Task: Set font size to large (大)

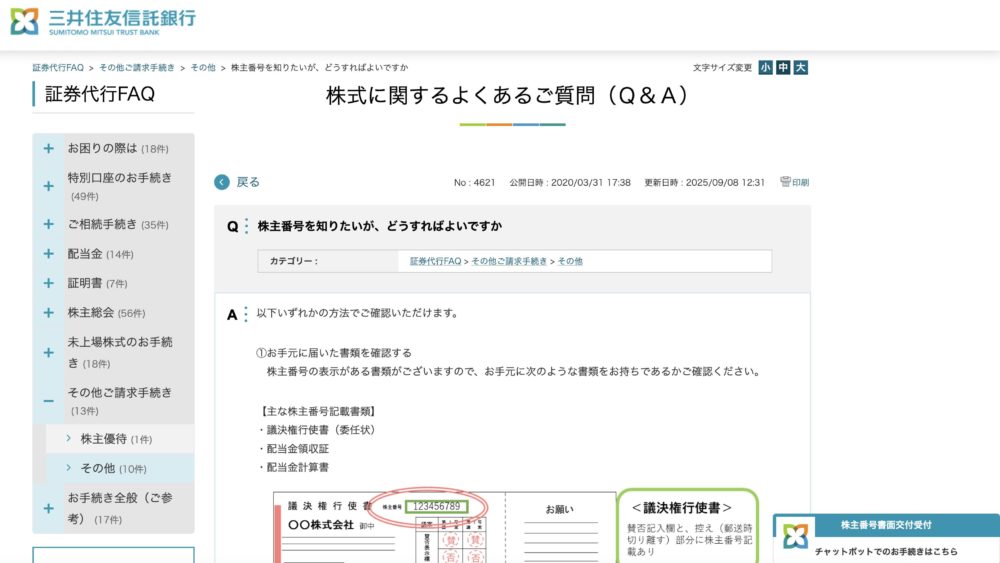Action: 800,68
